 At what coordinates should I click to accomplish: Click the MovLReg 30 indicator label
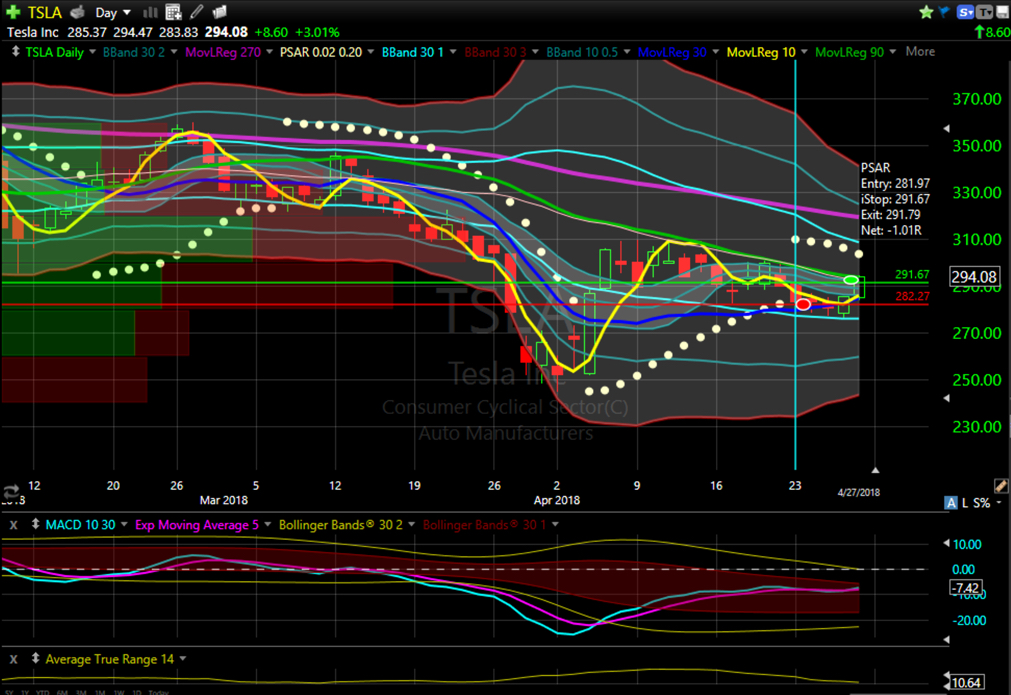[x=672, y=52]
